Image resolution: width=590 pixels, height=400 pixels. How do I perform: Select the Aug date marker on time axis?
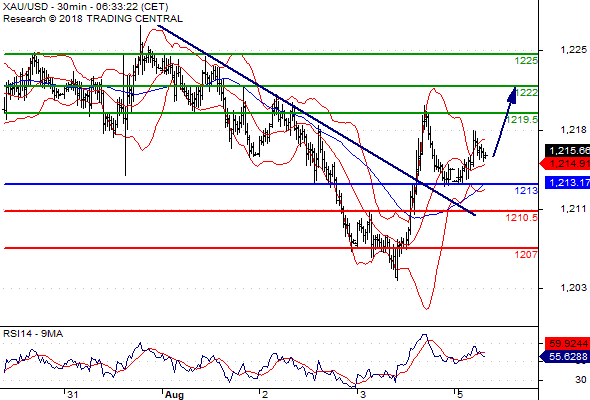174,394
